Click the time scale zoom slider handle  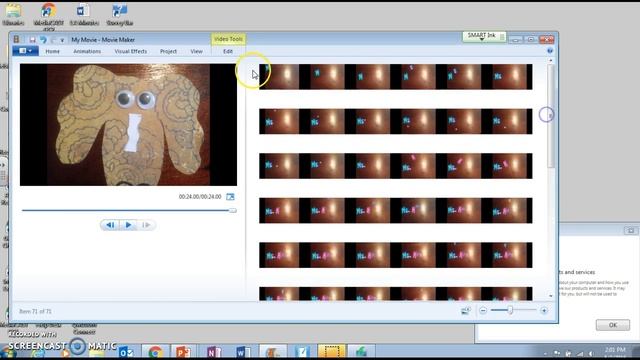(x=510, y=311)
